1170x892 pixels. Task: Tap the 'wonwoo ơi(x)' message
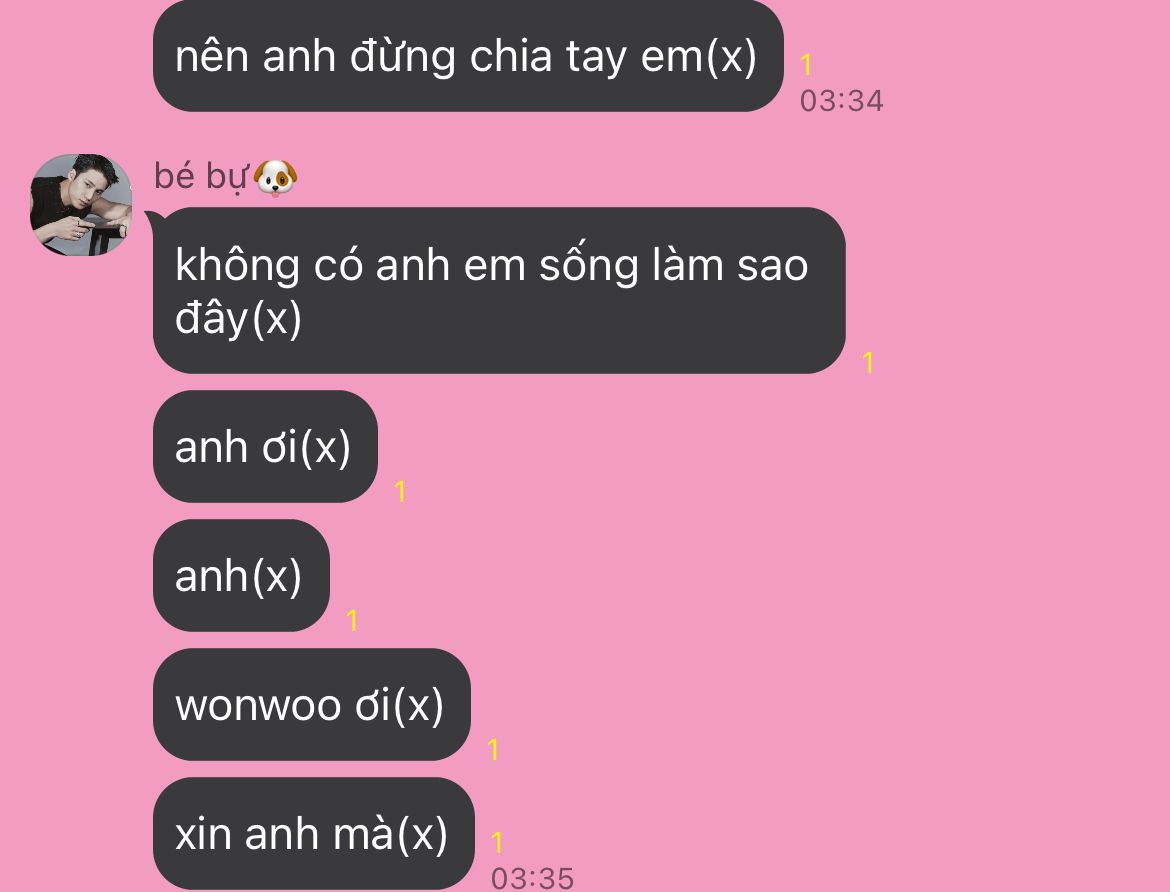(312, 705)
